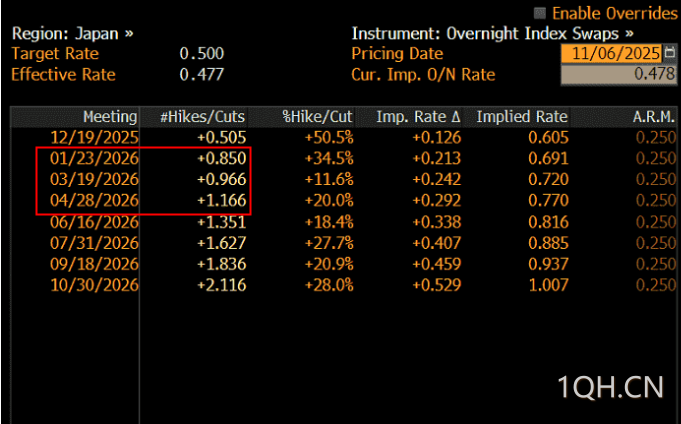Click the Meeting column header
This screenshot has width=681, height=424.
[110, 117]
